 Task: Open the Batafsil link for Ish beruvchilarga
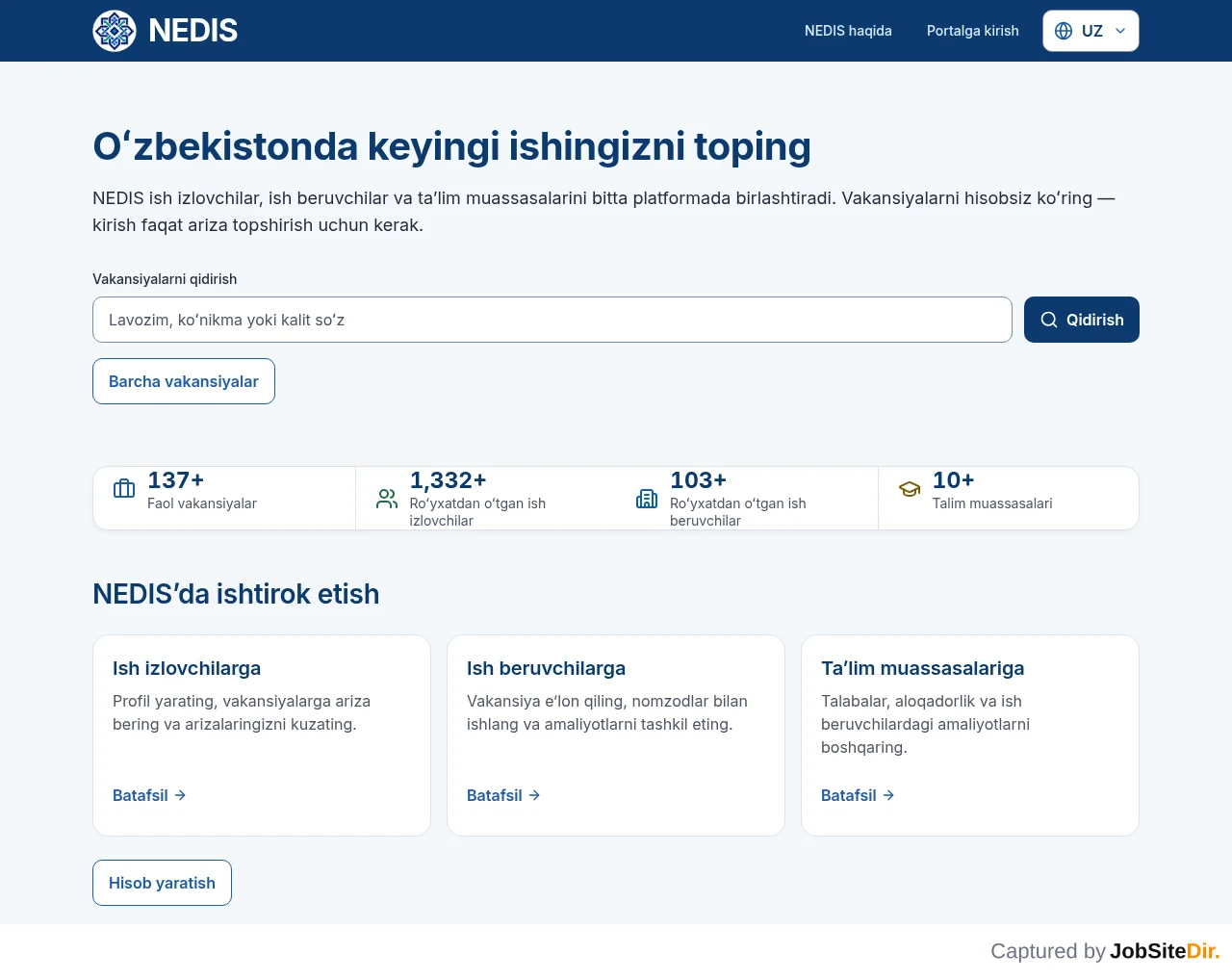[x=503, y=795]
